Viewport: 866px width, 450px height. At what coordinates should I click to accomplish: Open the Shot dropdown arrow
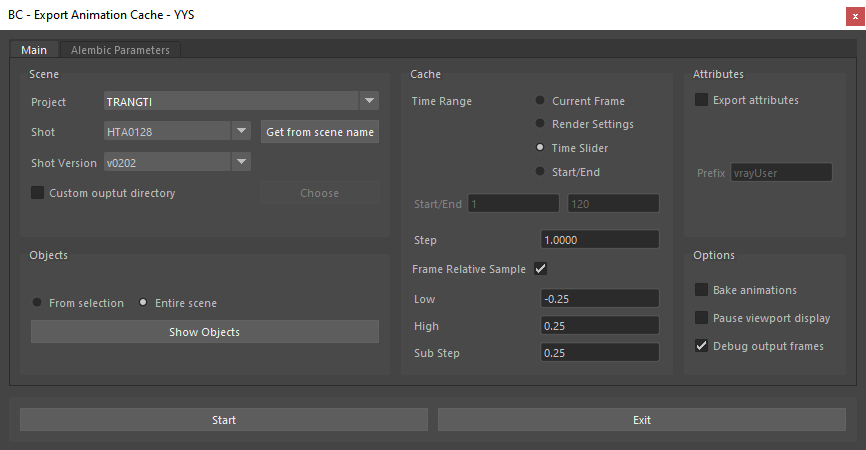pos(241,131)
